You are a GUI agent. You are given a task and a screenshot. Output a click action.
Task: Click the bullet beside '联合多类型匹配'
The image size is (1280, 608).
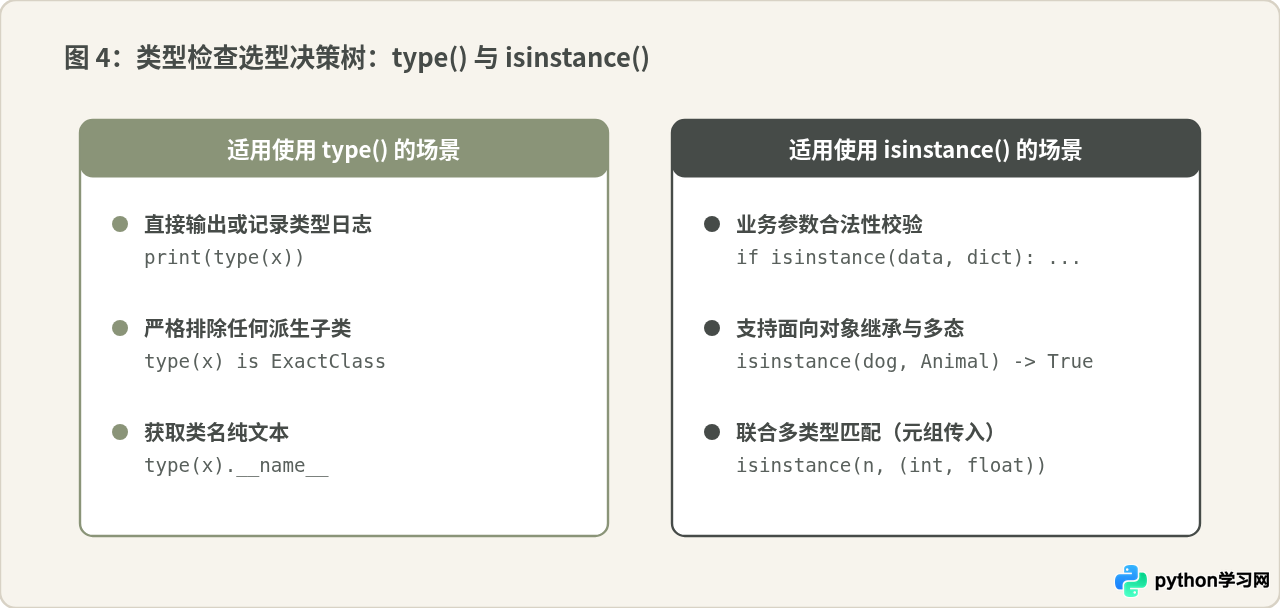click(712, 432)
